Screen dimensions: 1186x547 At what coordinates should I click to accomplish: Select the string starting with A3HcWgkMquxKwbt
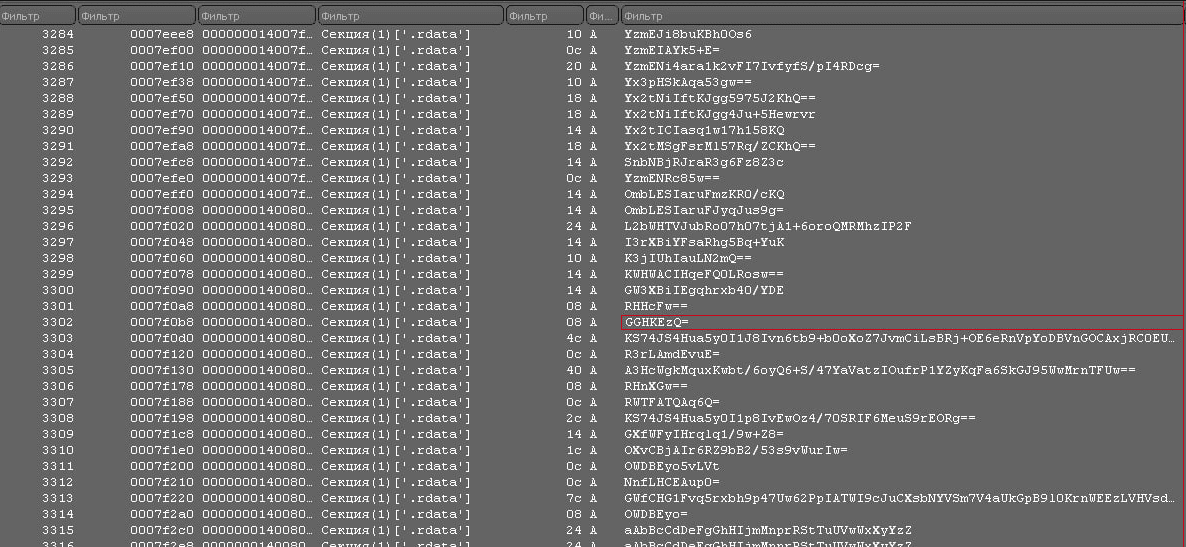880,370
